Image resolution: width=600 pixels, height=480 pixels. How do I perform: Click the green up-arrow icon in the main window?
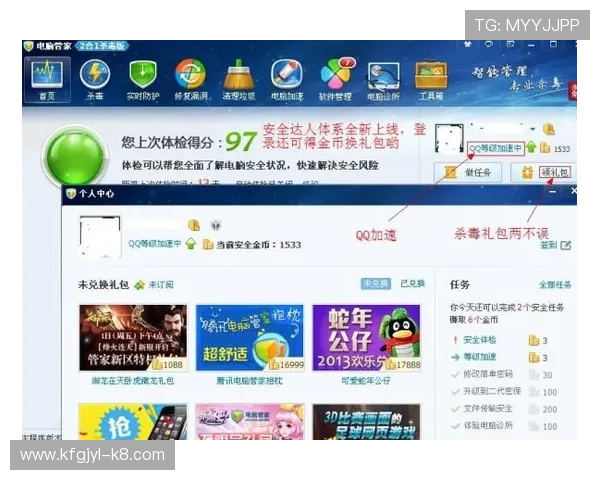click(531, 147)
